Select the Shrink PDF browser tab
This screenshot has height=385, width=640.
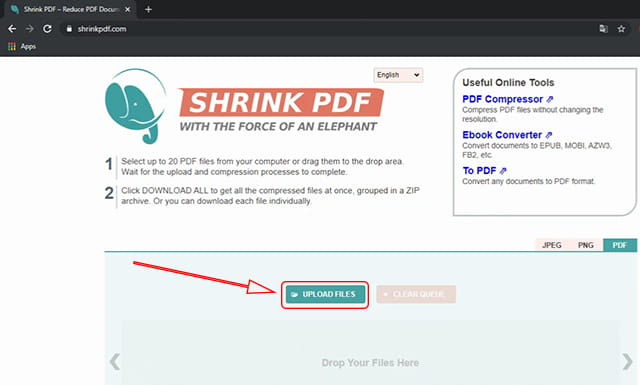[70, 9]
